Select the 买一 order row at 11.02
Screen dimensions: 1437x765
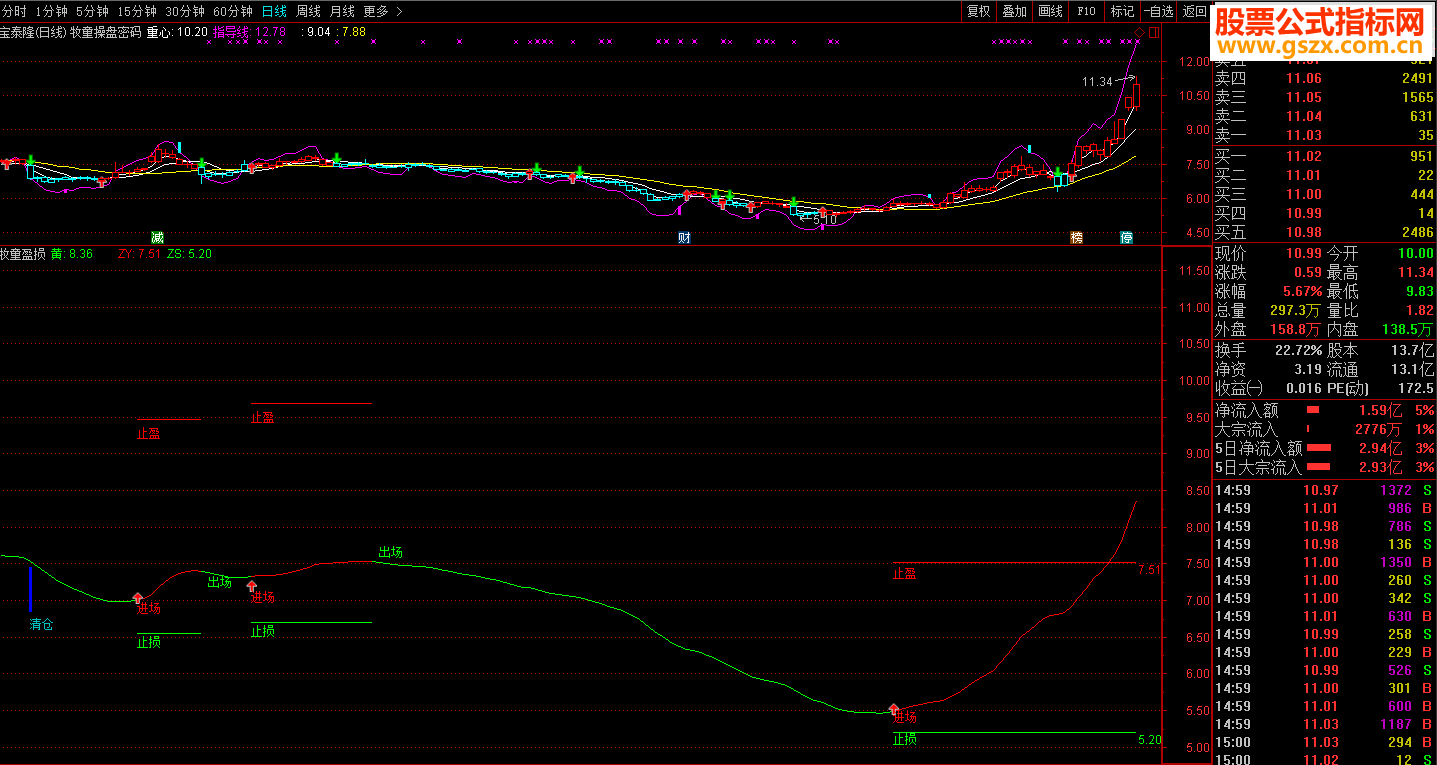[x=1324, y=156]
